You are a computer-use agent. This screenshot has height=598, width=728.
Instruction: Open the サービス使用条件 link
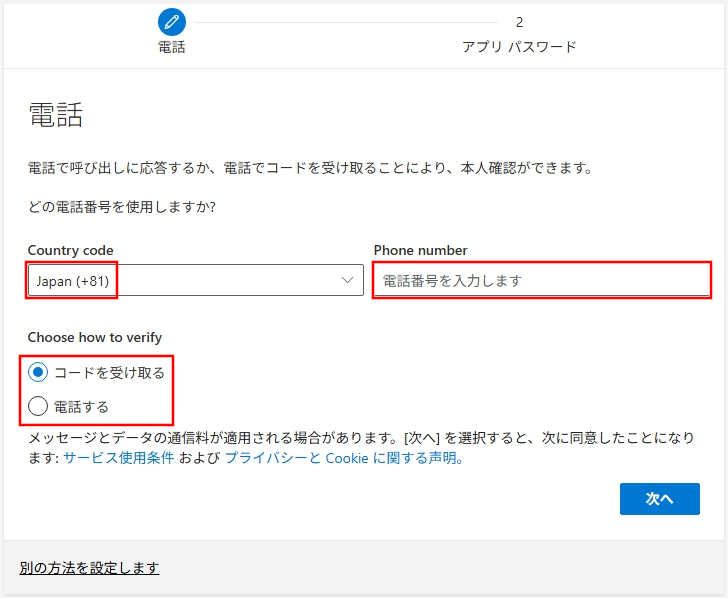coord(119,458)
